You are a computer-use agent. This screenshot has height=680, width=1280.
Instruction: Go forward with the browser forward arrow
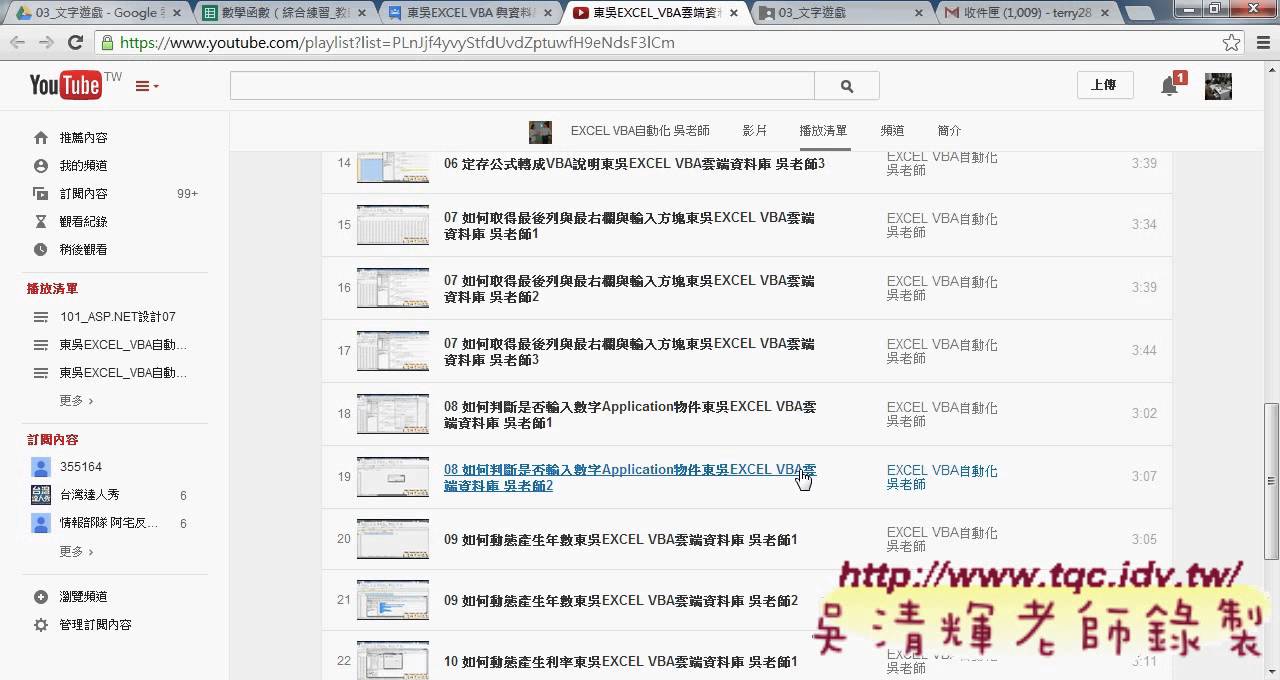tap(46, 43)
